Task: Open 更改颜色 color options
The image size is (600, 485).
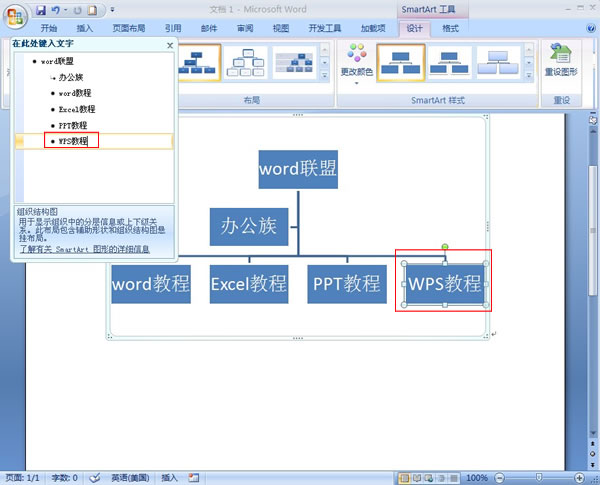Action: tap(357, 63)
